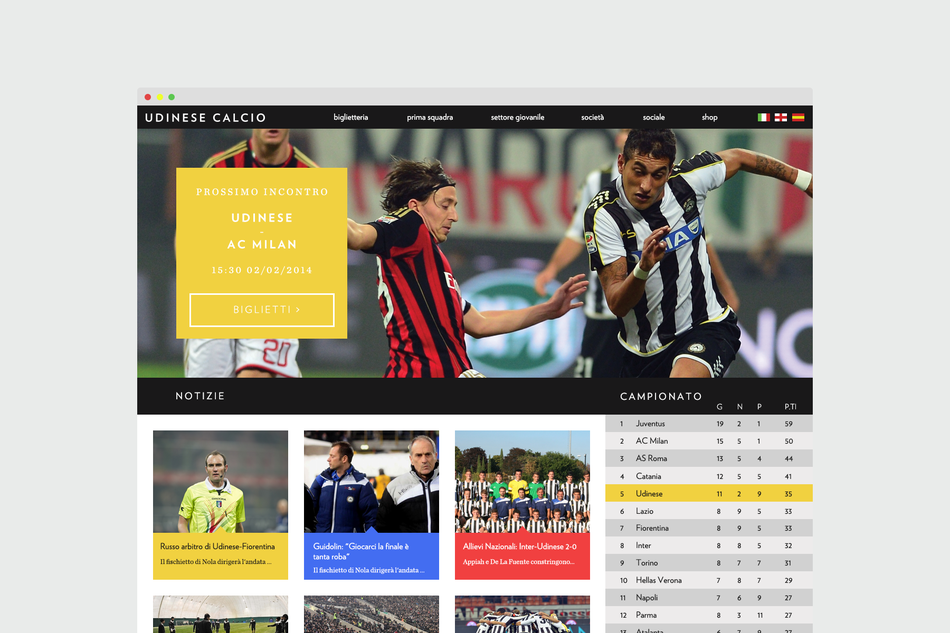Select the Juventus row in standings
950x633 pixels.
709,423
